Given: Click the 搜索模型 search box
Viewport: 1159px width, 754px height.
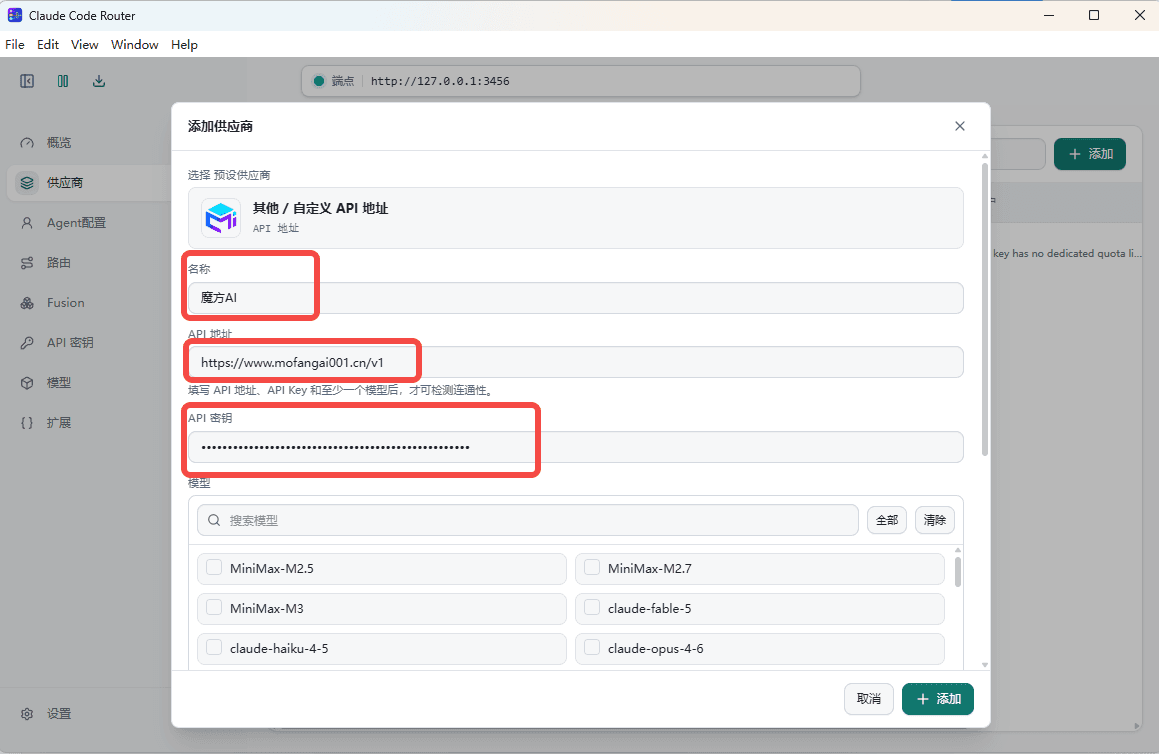Looking at the screenshot, I should tap(528, 520).
